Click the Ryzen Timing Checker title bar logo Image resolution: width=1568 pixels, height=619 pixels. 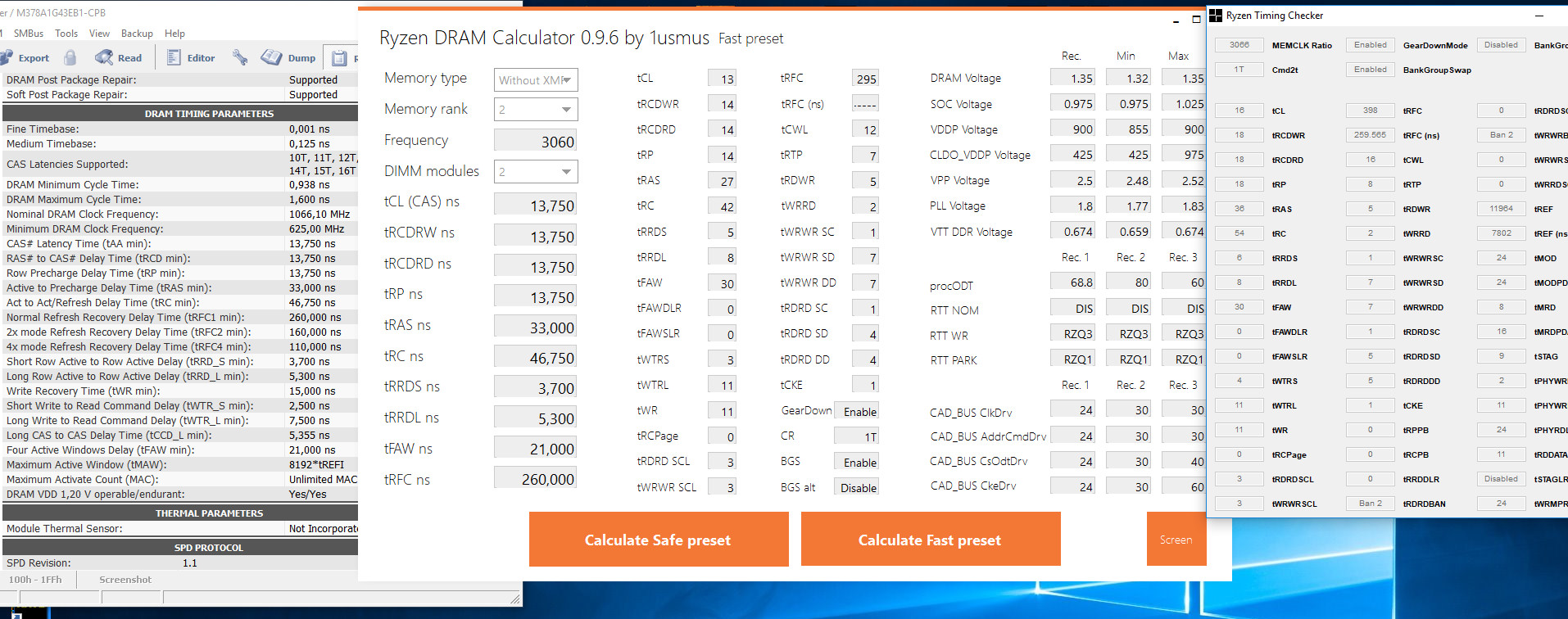coord(1216,16)
